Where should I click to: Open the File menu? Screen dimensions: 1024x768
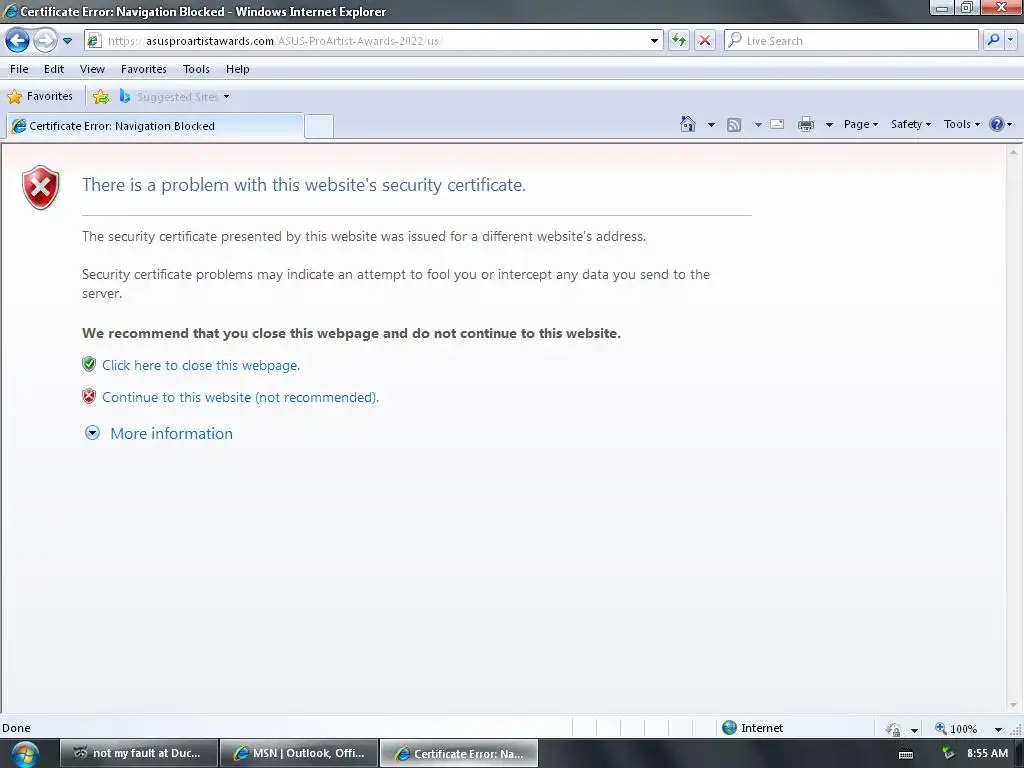tap(19, 69)
